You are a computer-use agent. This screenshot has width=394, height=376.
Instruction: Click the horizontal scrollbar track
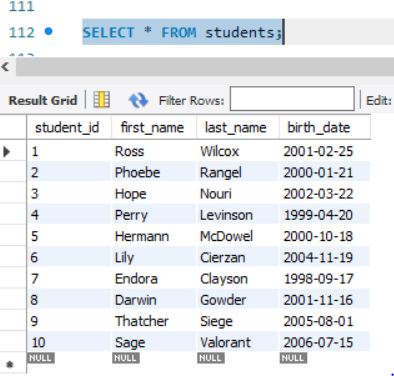coord(205,67)
